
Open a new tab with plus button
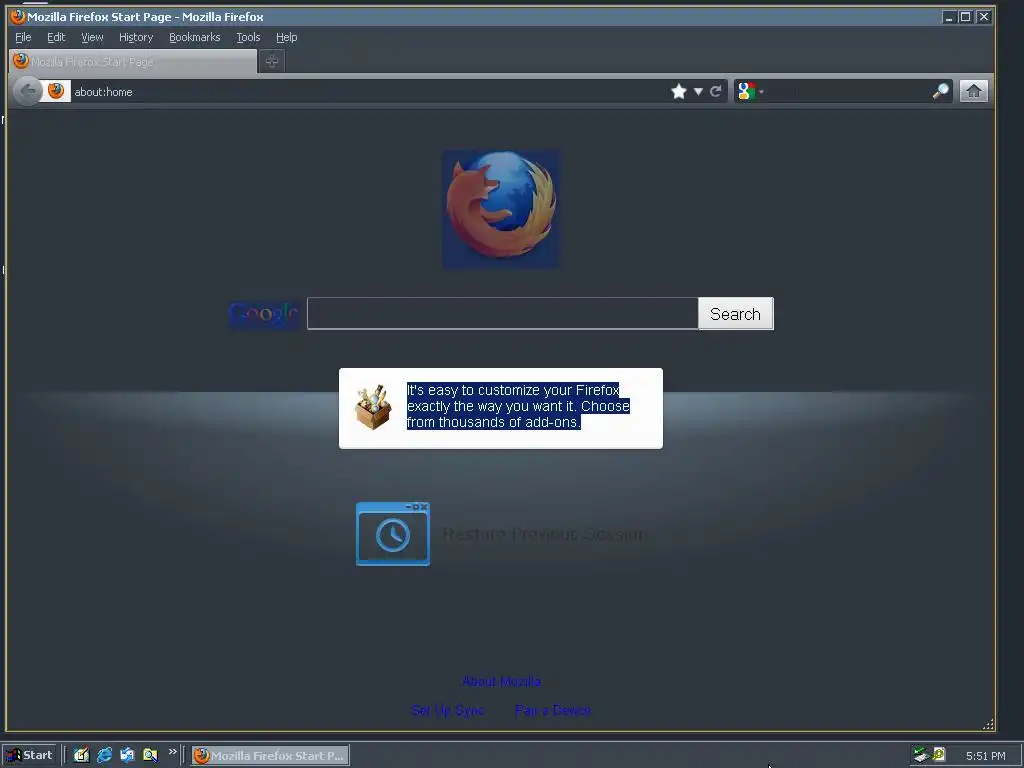tap(272, 61)
